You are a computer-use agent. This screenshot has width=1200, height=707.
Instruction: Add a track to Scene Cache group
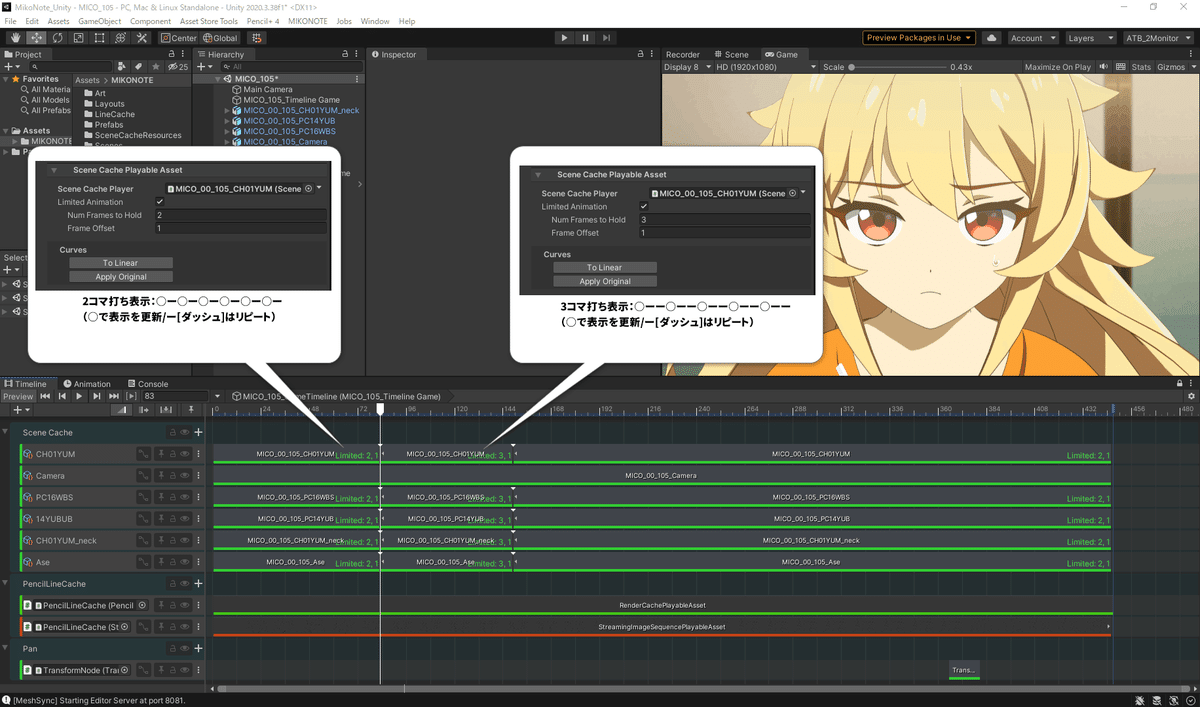click(x=198, y=432)
